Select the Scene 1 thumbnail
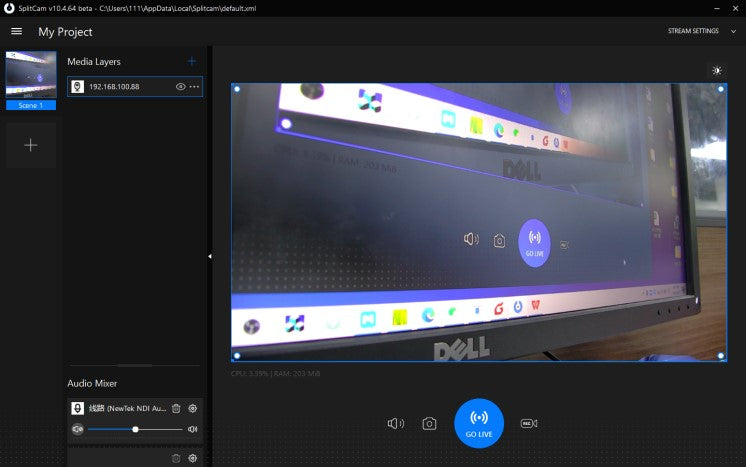This screenshot has height=467, width=746. pos(31,75)
